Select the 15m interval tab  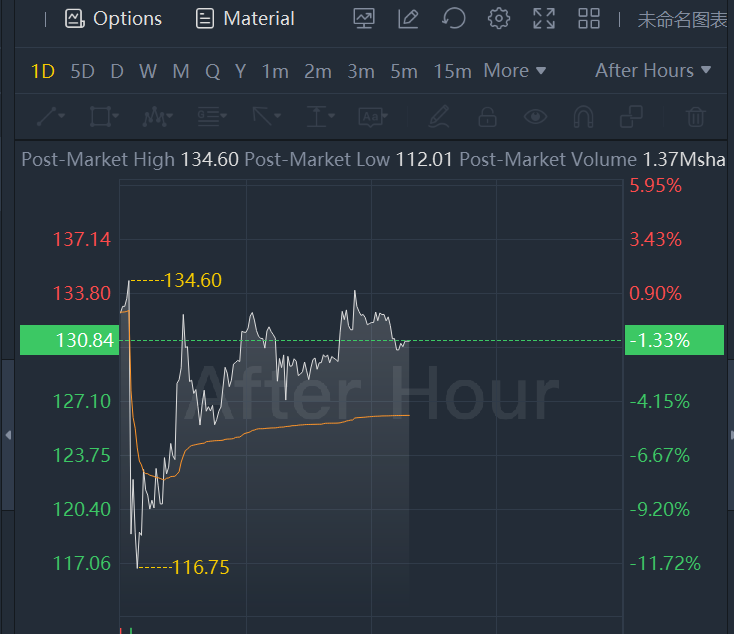(x=452, y=71)
